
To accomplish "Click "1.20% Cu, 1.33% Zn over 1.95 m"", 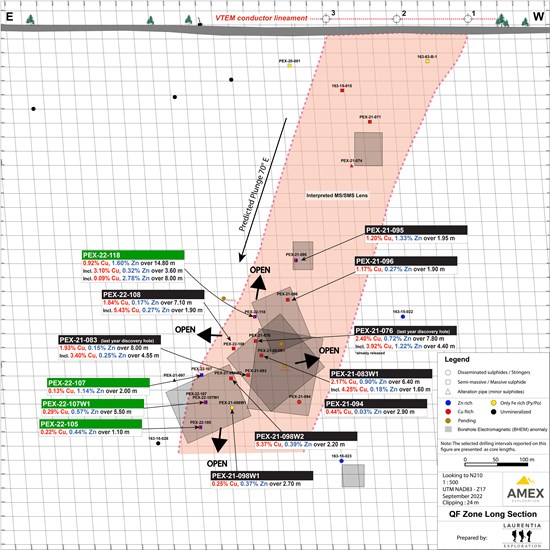I will pyautogui.click(x=410, y=238).
